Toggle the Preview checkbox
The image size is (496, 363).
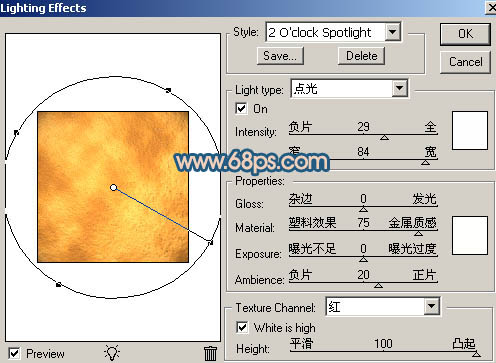point(14,353)
